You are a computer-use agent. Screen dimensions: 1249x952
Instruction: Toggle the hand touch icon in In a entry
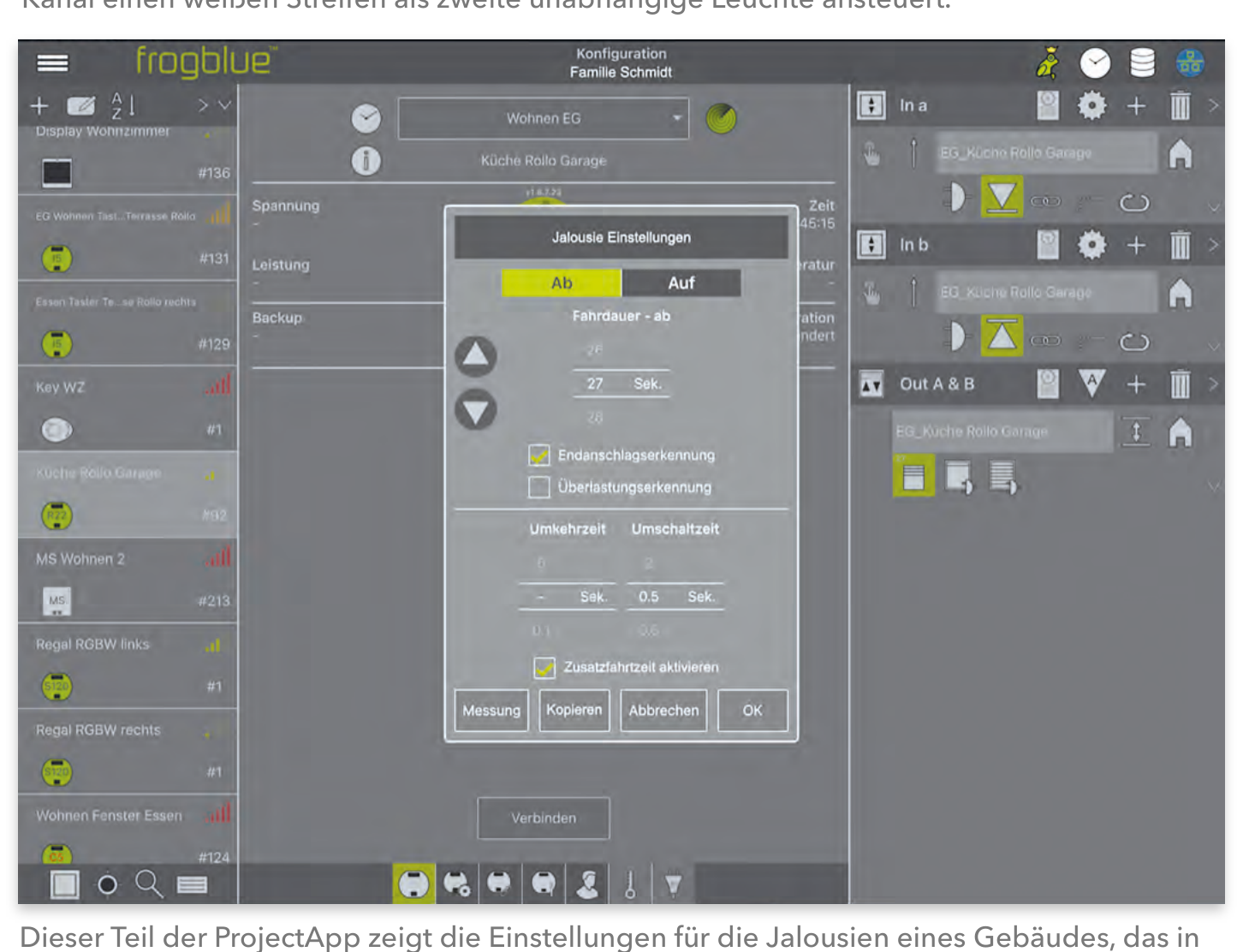[871, 154]
